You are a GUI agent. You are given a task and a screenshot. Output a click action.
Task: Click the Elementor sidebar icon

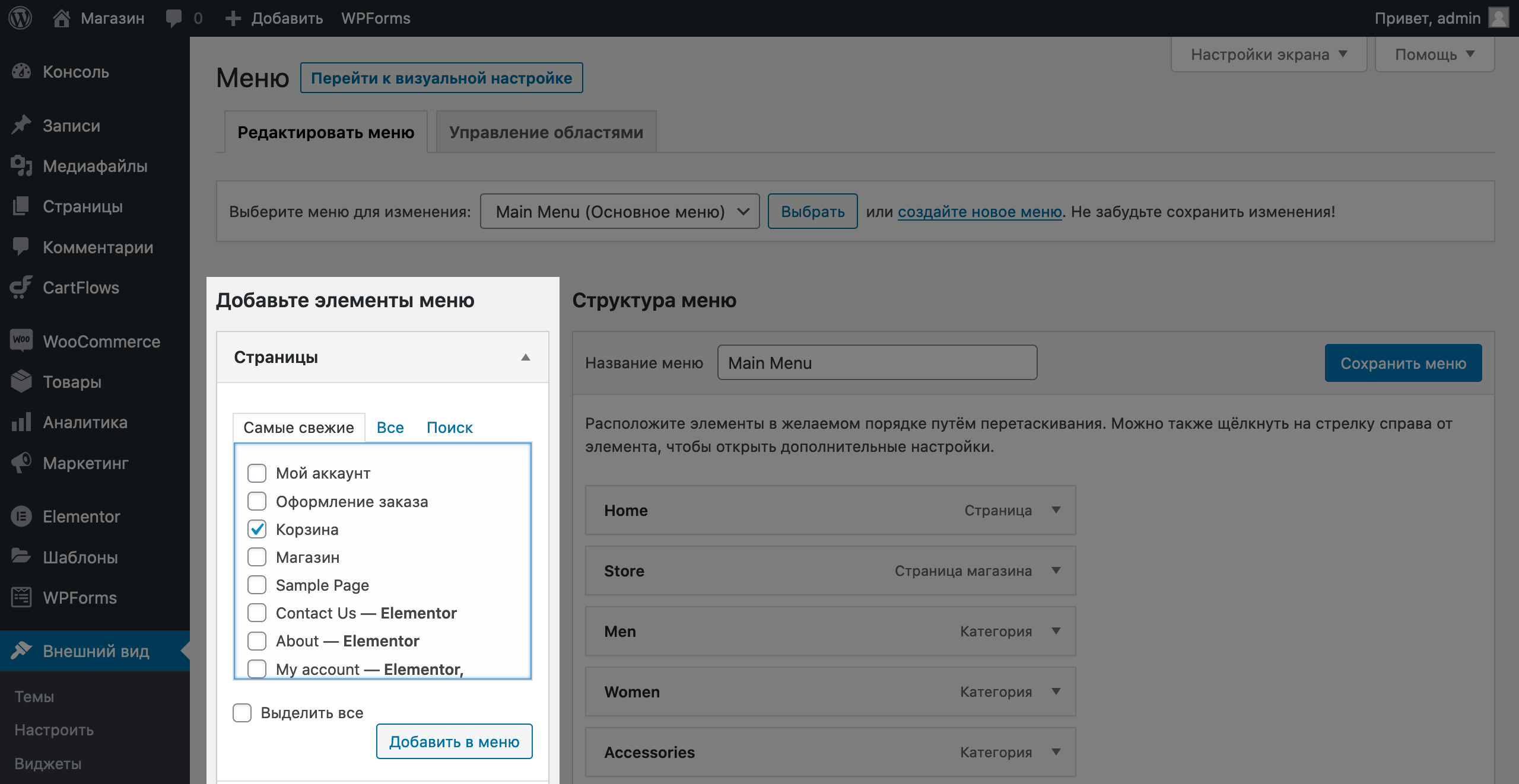pyautogui.click(x=21, y=517)
